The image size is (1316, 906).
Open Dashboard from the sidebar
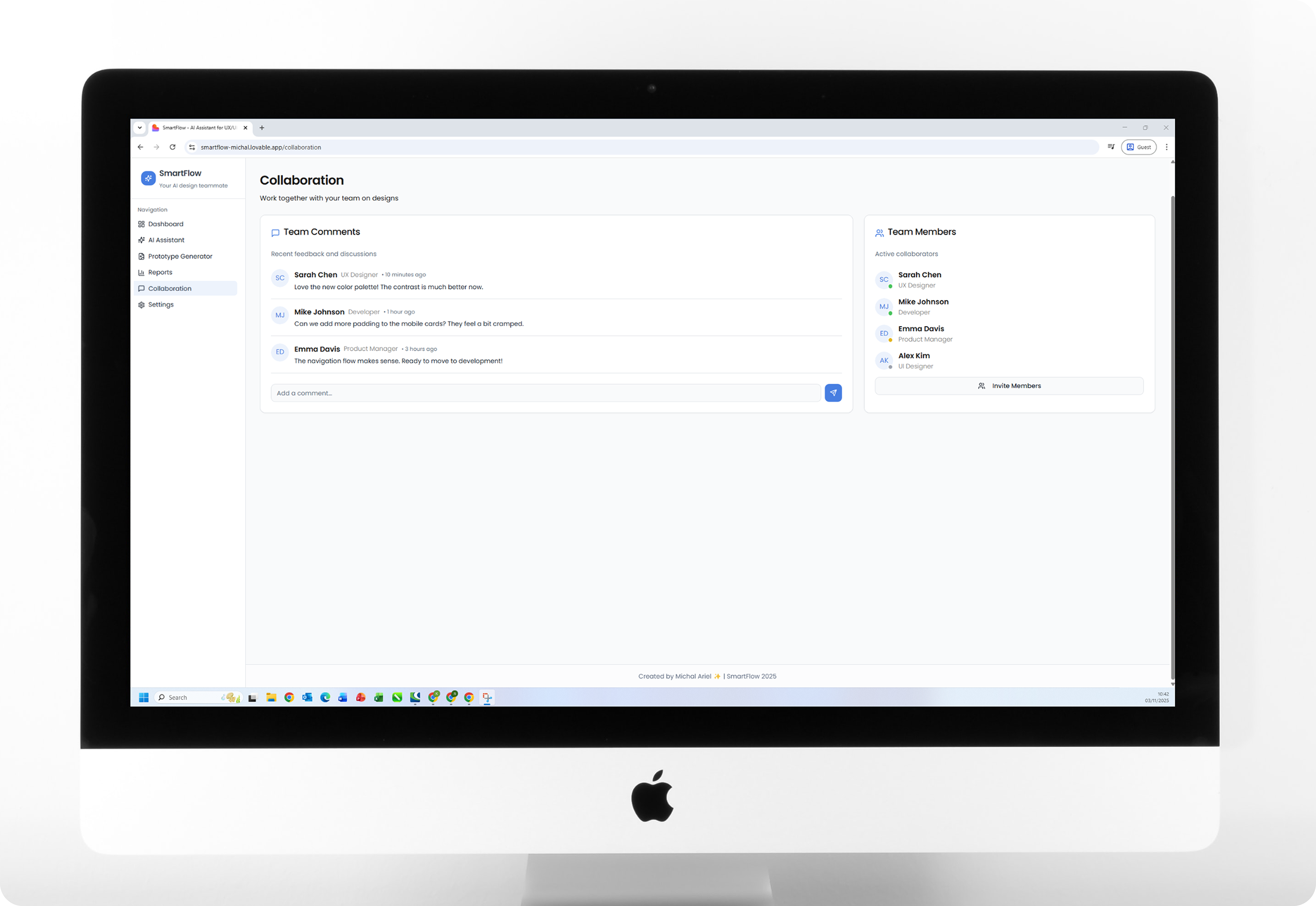click(x=165, y=224)
